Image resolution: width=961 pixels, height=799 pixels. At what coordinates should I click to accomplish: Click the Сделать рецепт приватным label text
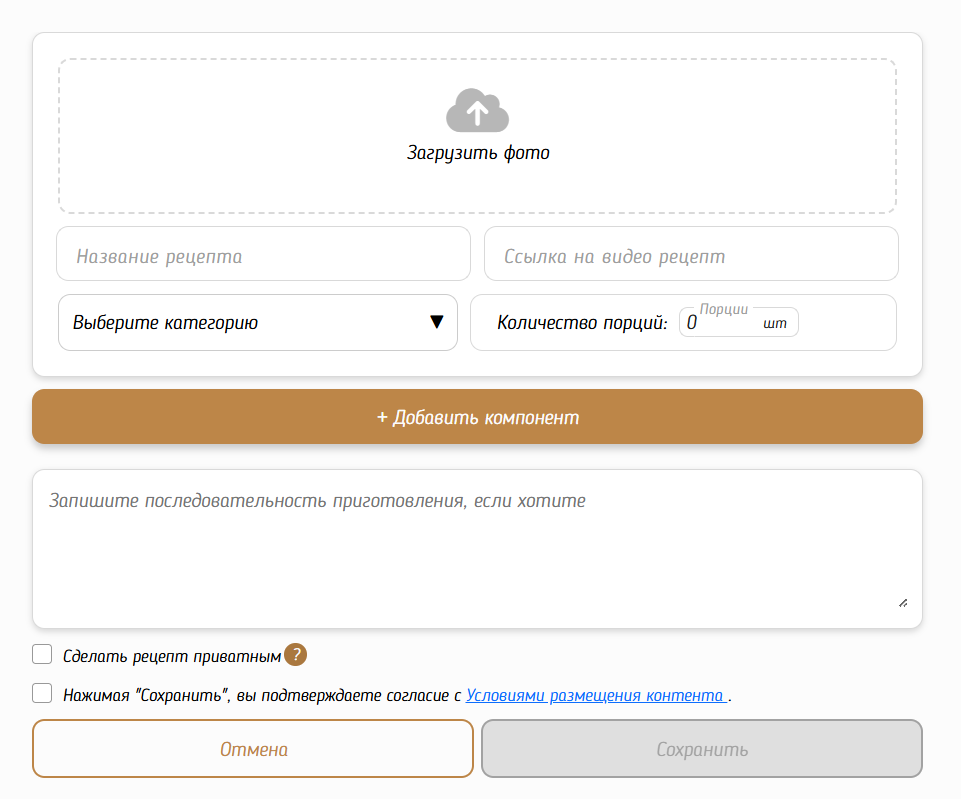[x=172, y=656]
